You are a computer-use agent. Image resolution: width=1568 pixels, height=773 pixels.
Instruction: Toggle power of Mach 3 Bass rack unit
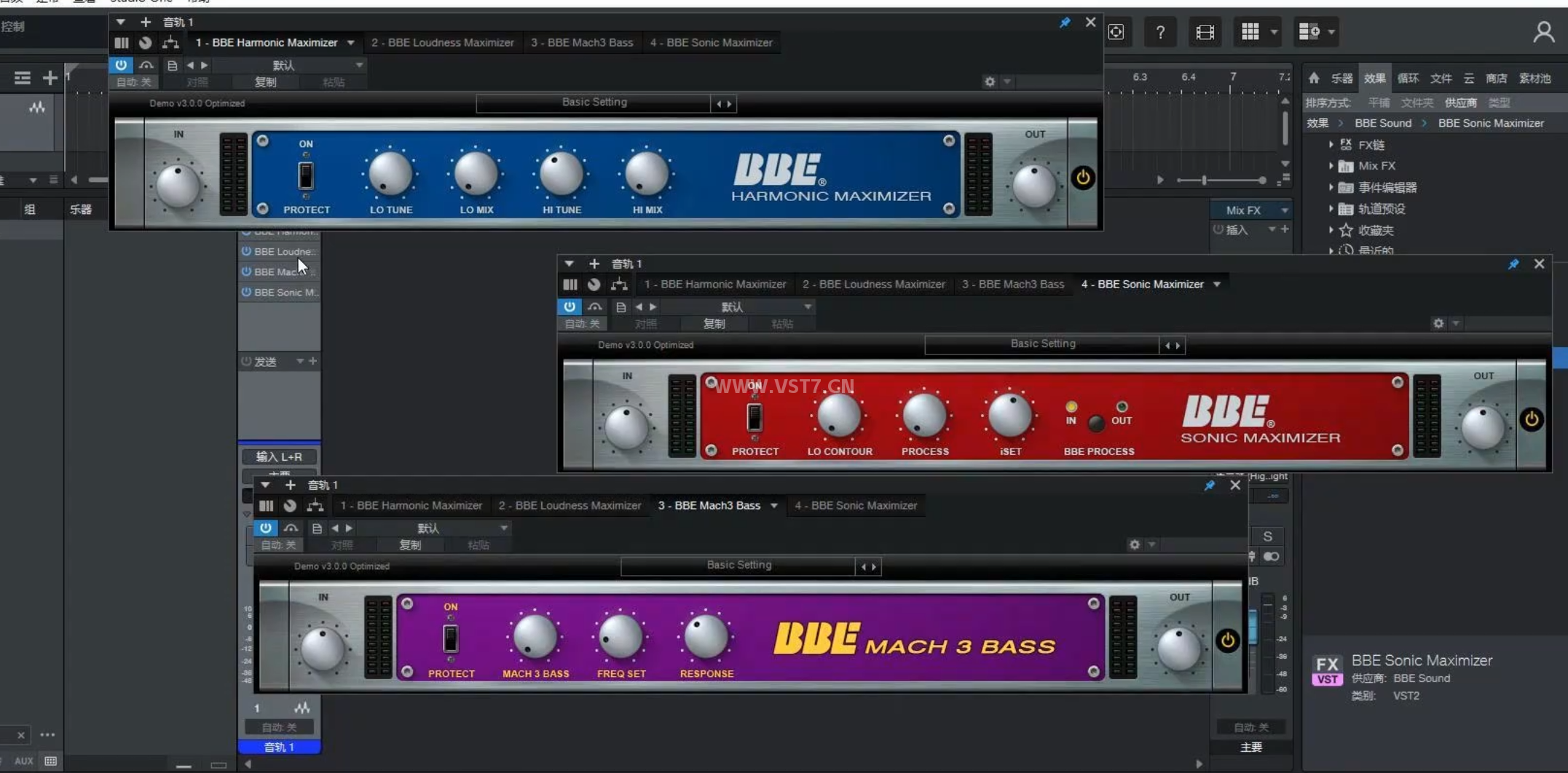(1227, 641)
